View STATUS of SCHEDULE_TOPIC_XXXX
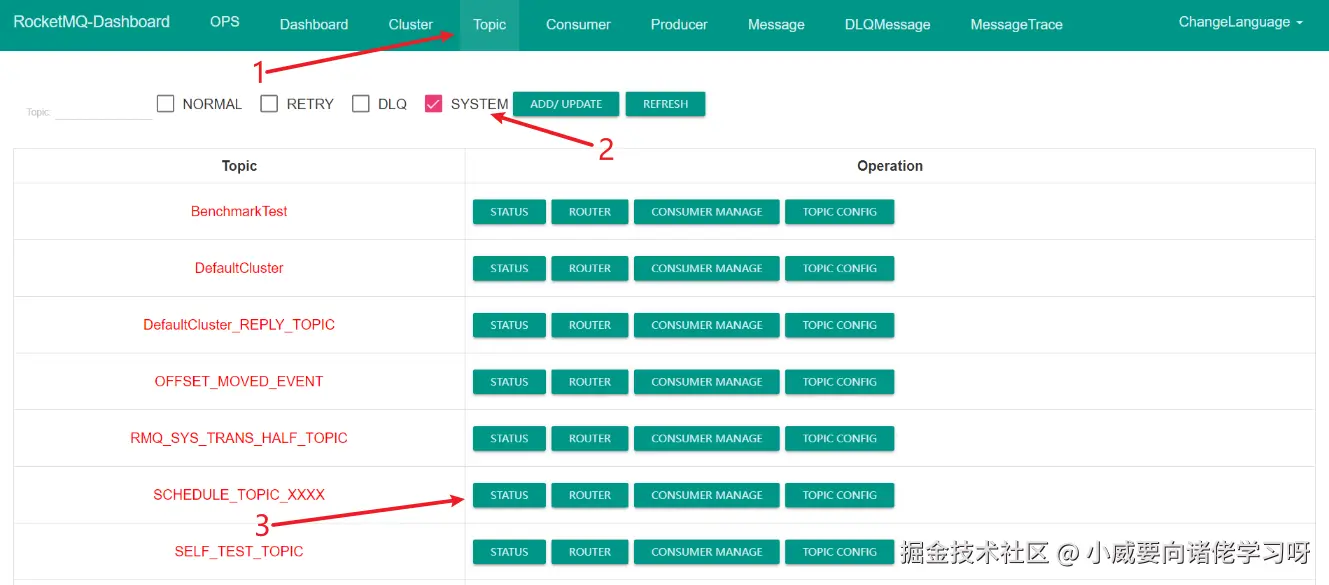1329x585 pixels. [509, 495]
